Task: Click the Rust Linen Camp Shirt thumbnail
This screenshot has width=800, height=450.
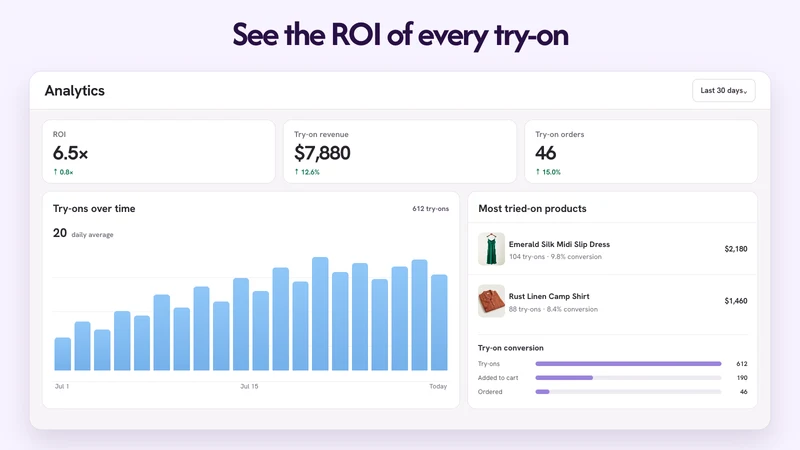Action: [x=491, y=301]
